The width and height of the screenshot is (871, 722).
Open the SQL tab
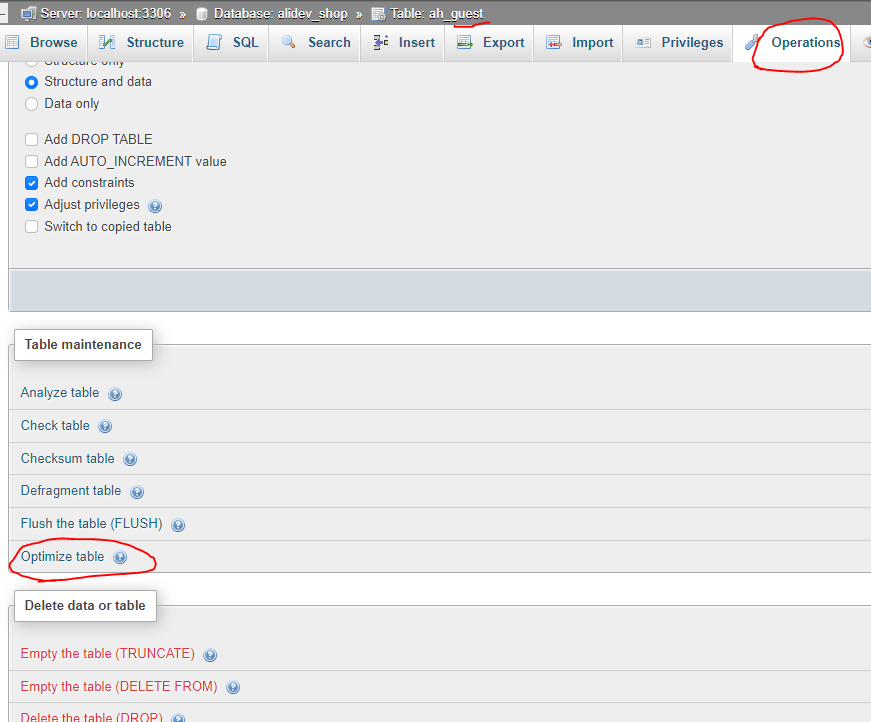pos(231,43)
